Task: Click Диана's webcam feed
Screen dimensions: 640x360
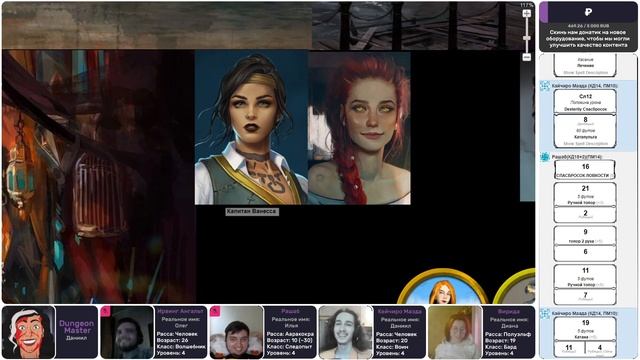Action: 455,332
